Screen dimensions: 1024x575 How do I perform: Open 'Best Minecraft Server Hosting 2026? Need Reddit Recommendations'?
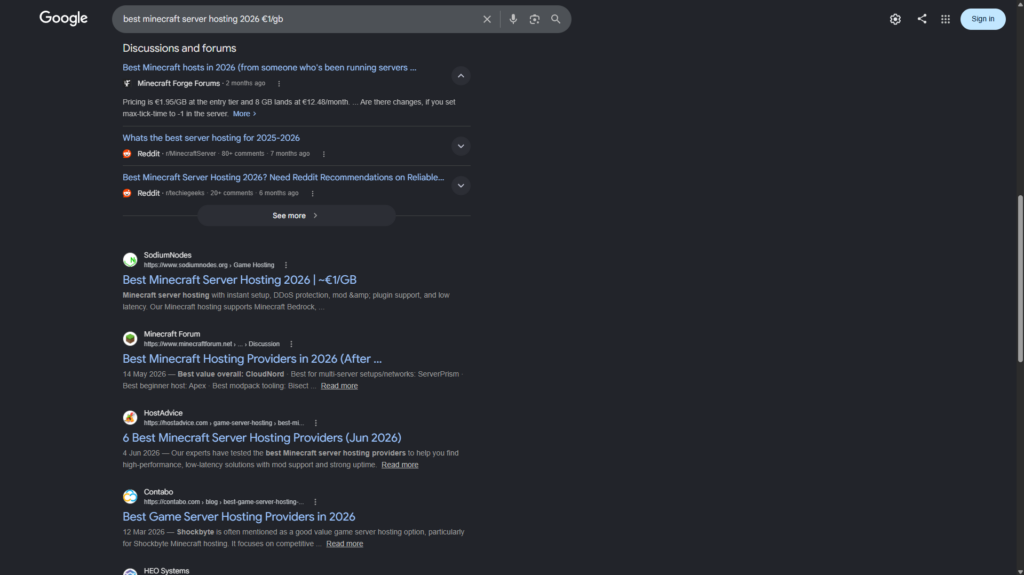click(283, 177)
